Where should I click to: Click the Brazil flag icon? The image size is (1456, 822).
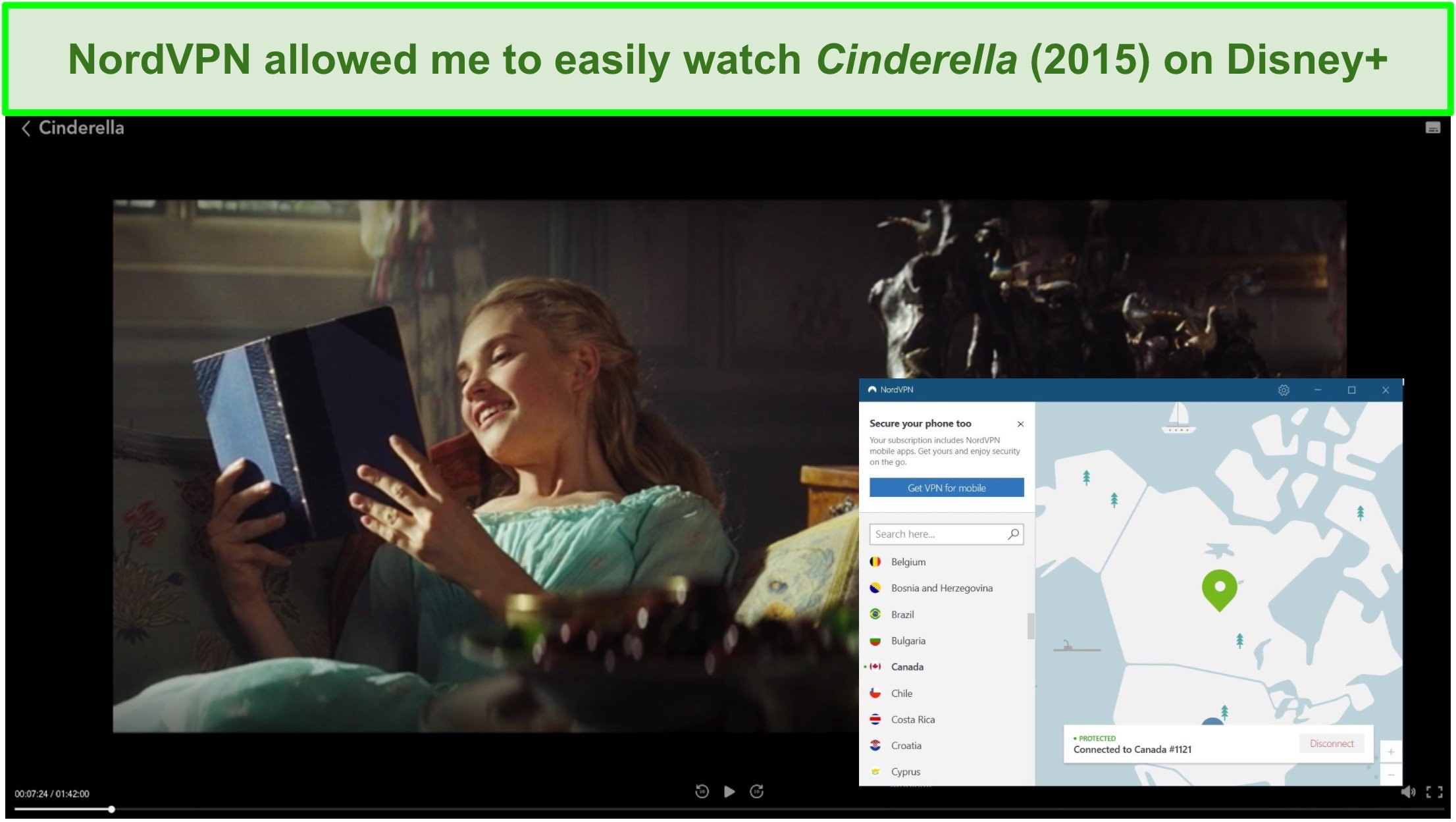875,615
